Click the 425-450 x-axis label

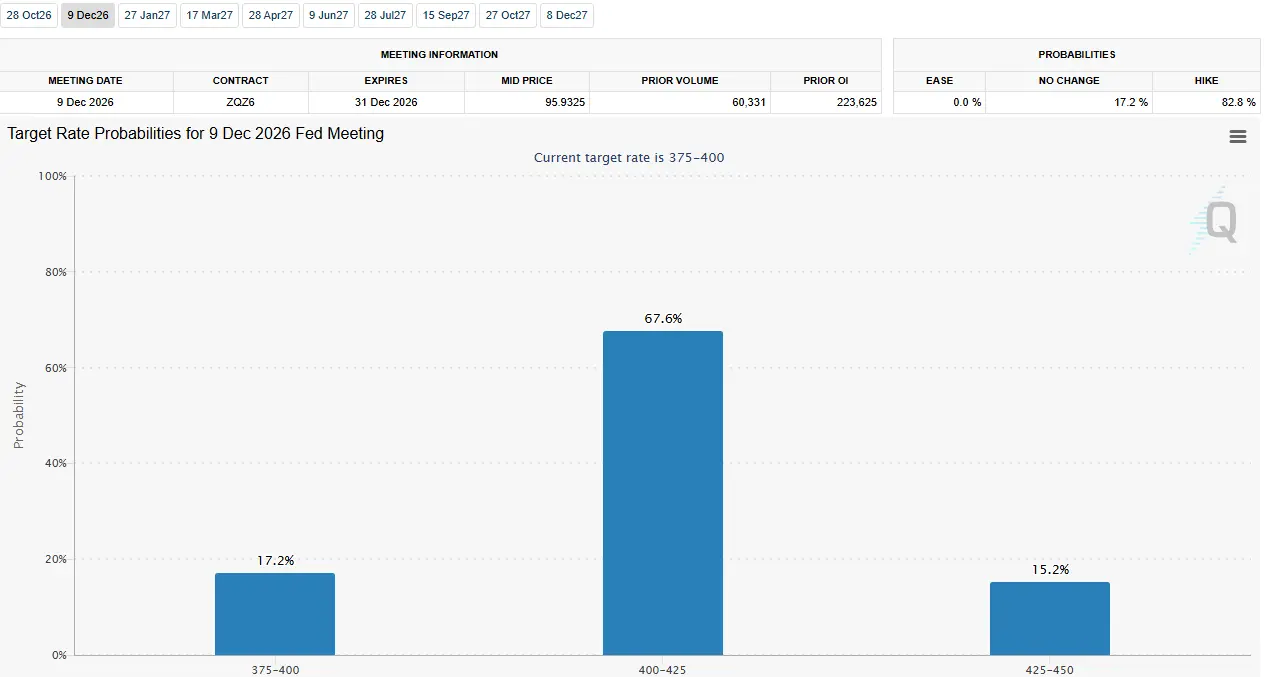(x=1050, y=670)
